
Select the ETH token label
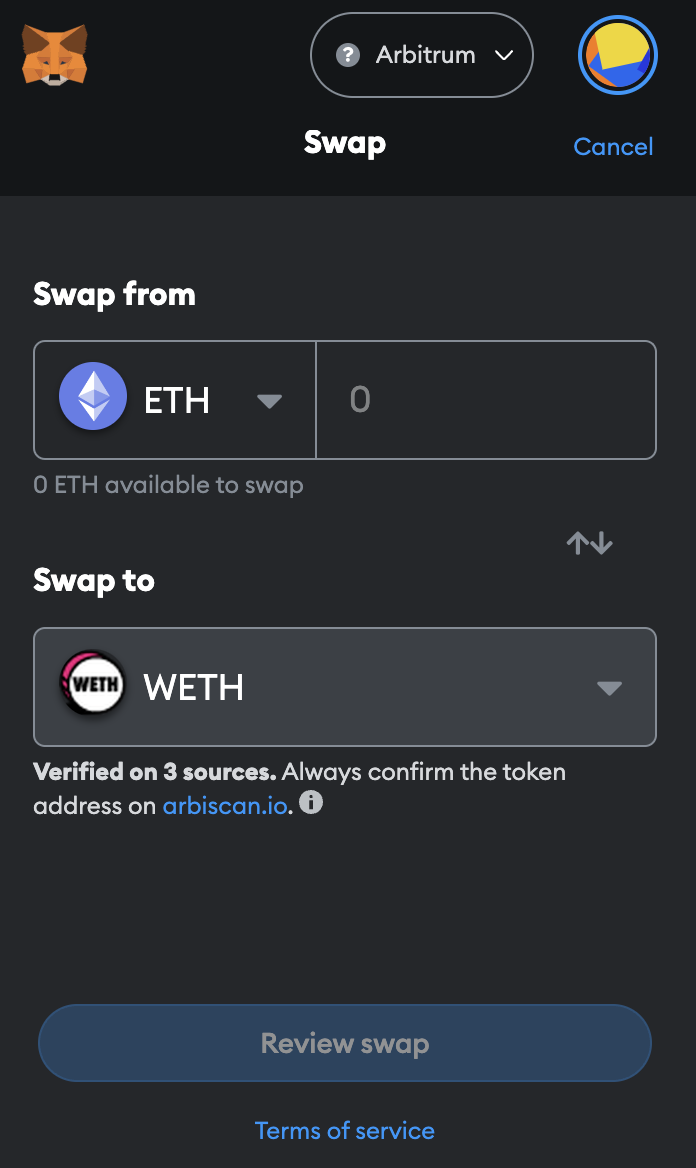click(x=177, y=401)
